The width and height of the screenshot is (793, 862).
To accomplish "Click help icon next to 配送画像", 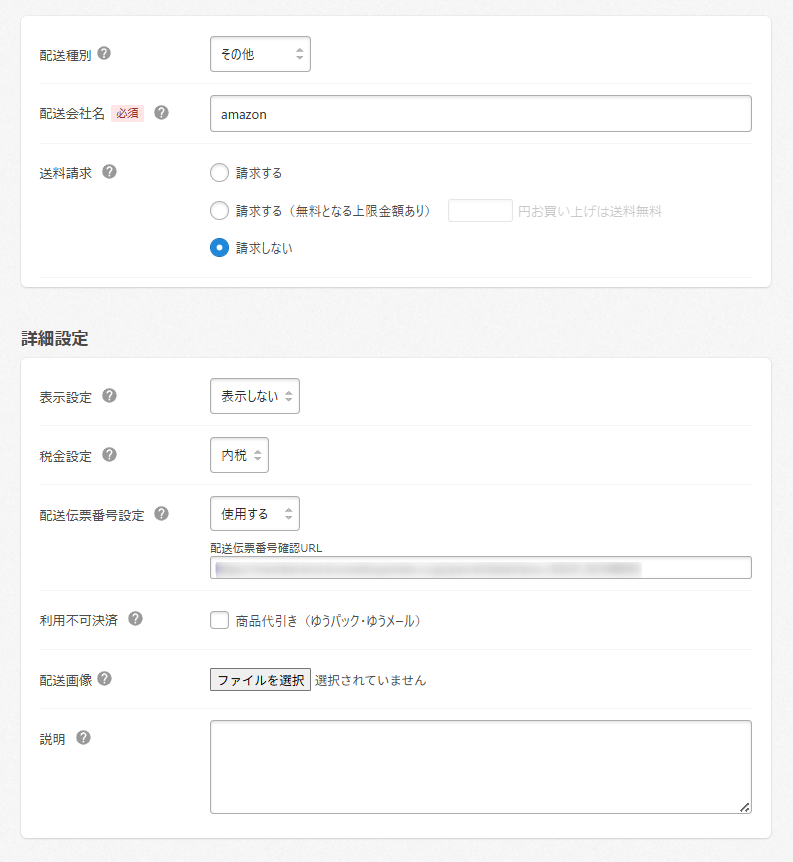I will coord(104,679).
